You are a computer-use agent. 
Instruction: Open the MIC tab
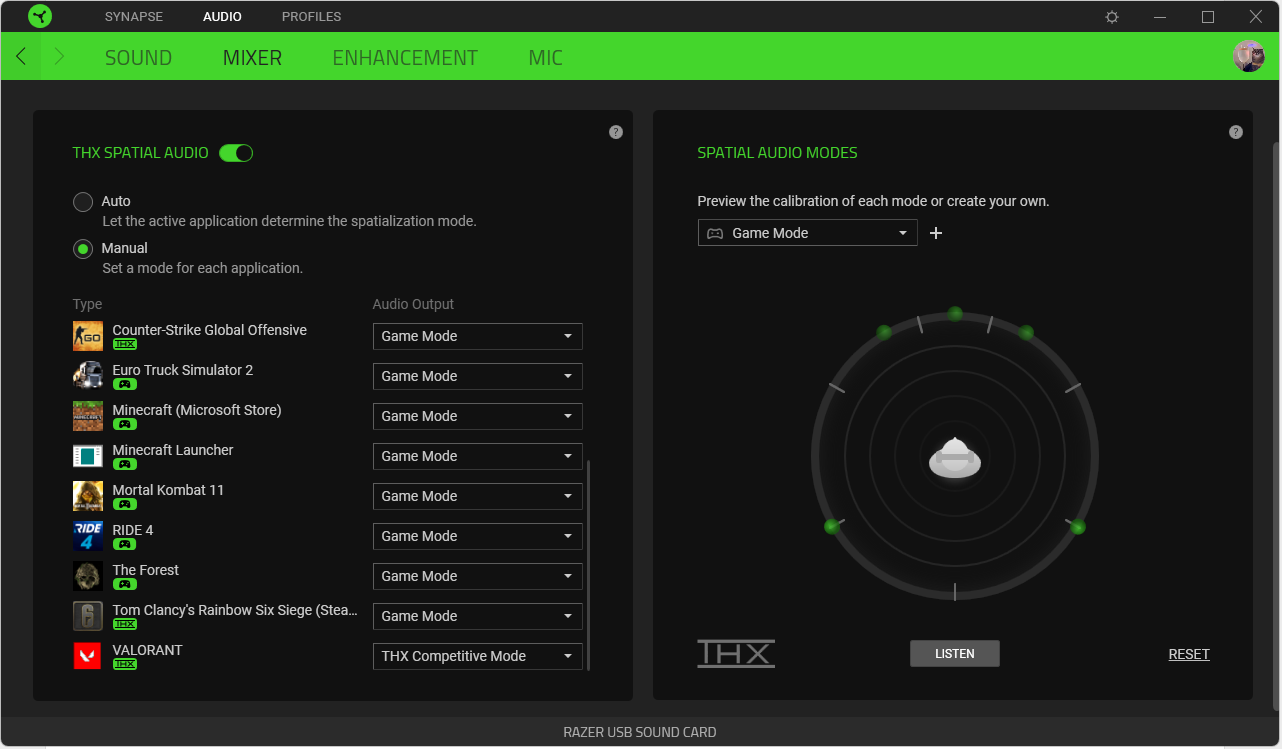pos(546,58)
